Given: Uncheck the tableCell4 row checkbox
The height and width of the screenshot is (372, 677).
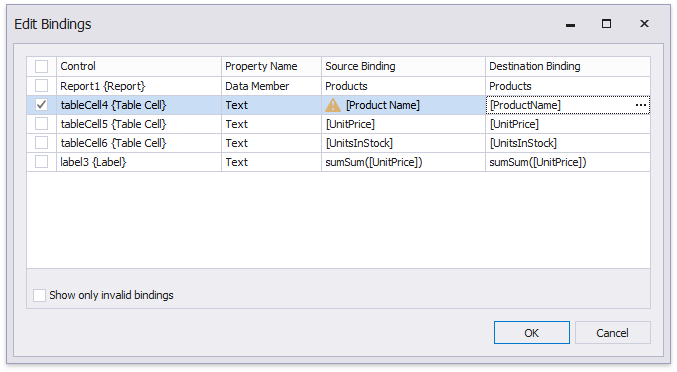Looking at the screenshot, I should pos(41,105).
